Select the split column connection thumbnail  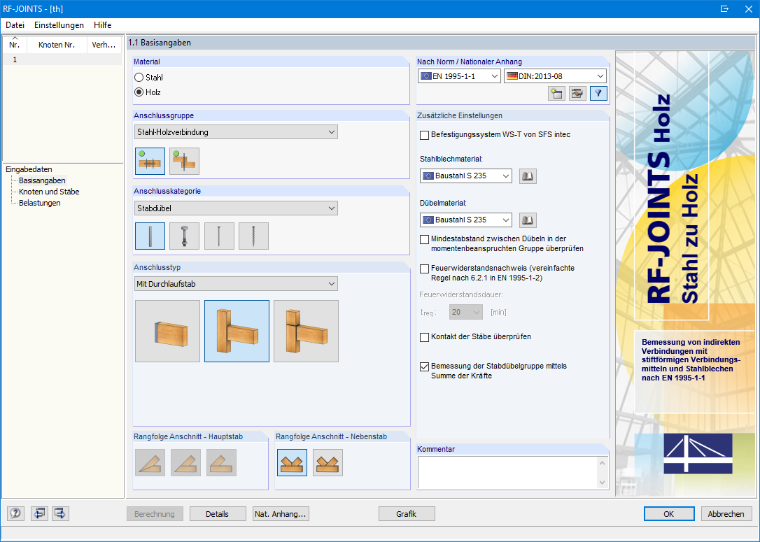click(x=306, y=331)
